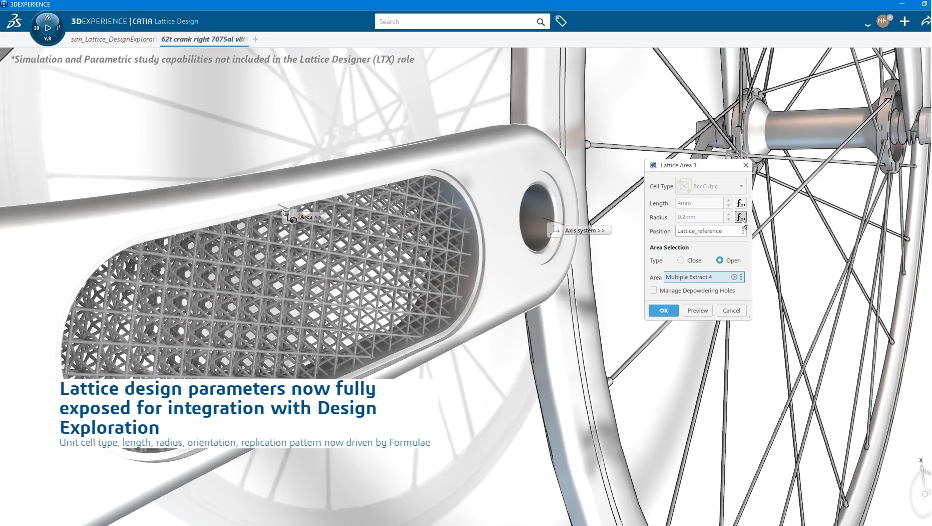Click the OK button in dialog

tap(663, 311)
